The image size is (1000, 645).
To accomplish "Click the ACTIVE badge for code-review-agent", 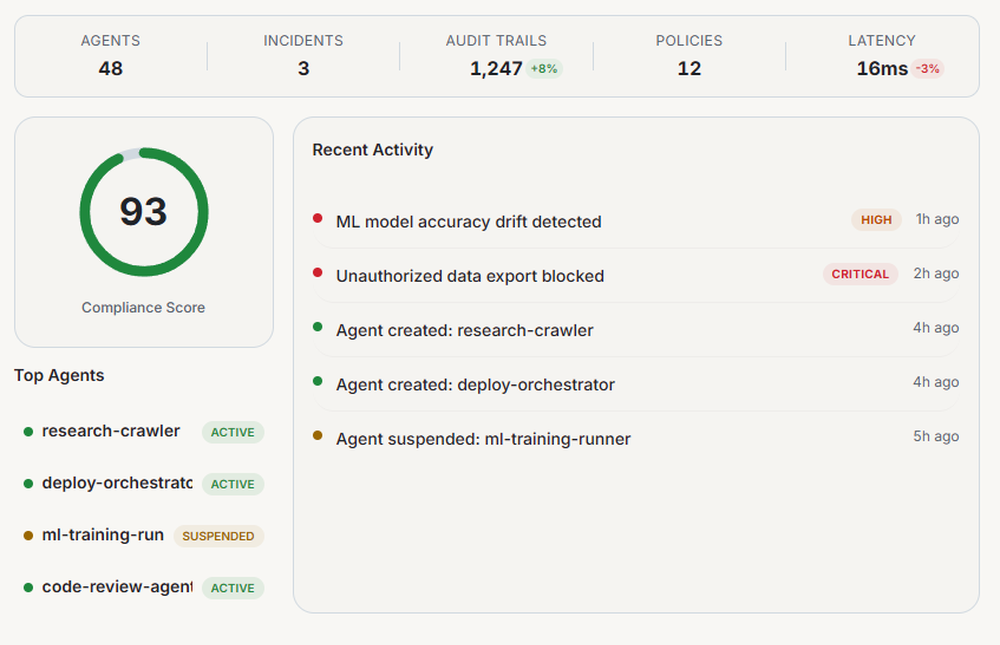I will coord(233,588).
